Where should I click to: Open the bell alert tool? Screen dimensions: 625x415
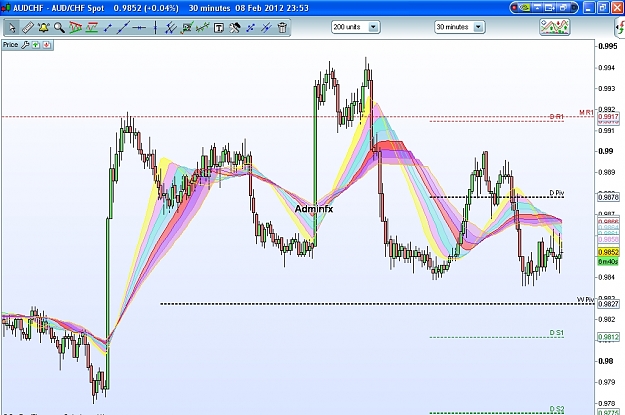pyautogui.click(x=43, y=28)
